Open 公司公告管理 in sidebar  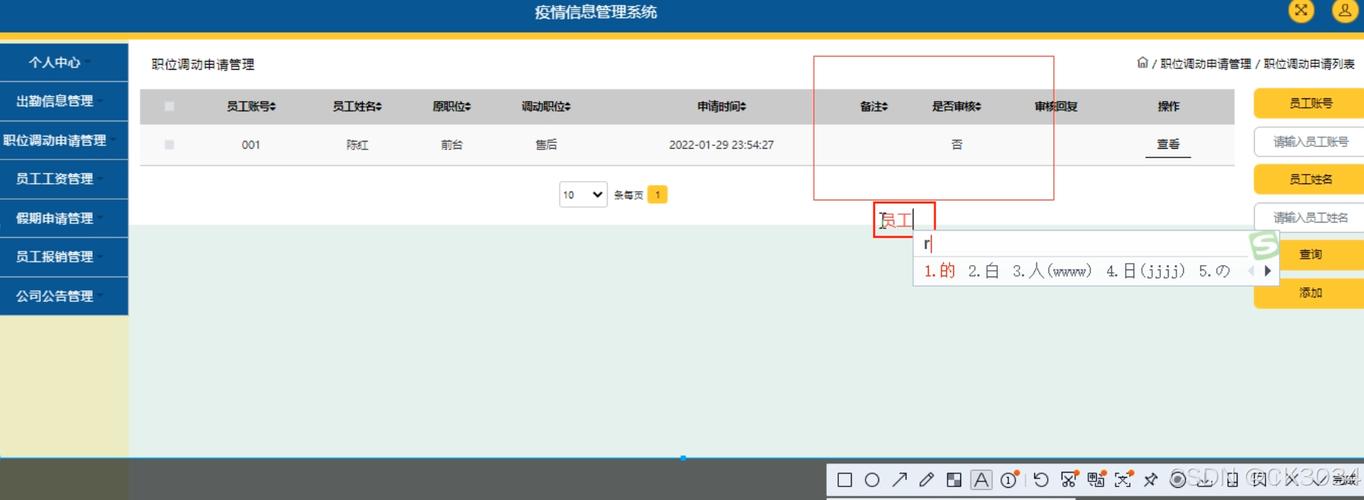point(64,296)
